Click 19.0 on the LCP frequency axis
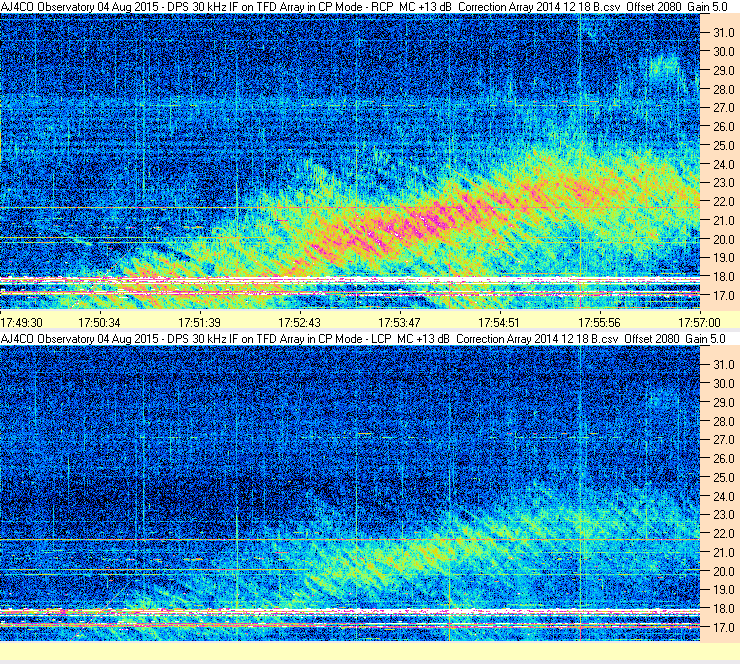This screenshot has height=664, width=740. 723,590
